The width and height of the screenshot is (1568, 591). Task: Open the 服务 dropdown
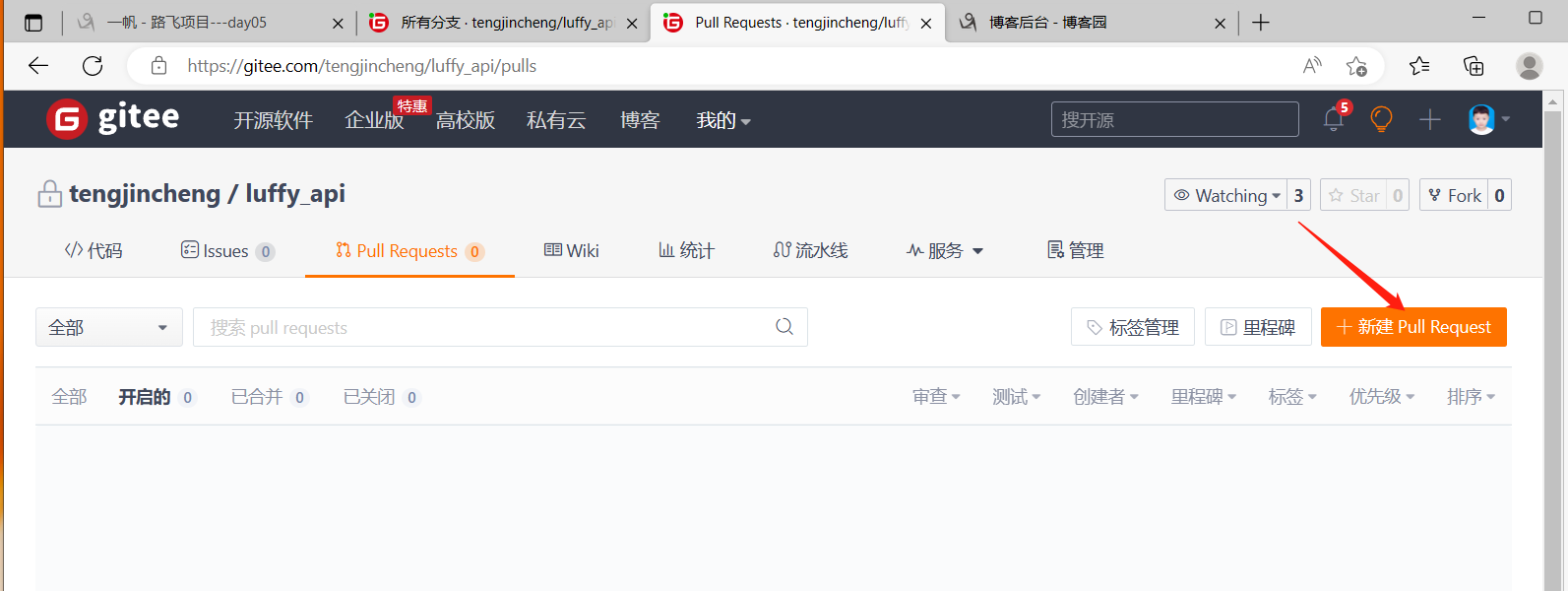(x=945, y=251)
